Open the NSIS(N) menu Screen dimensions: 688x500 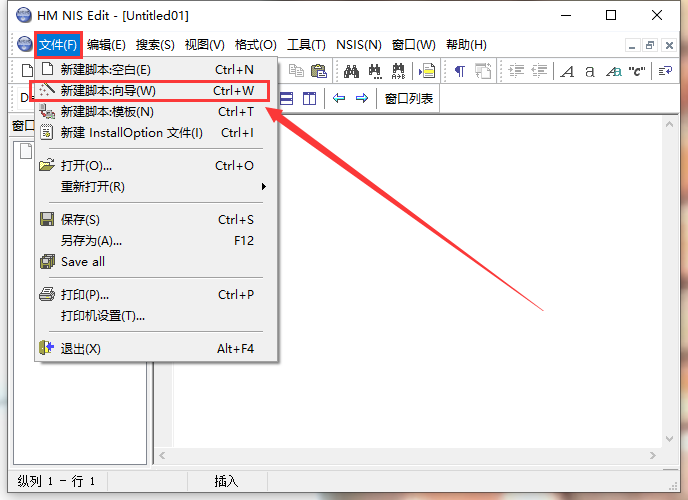tap(358, 44)
